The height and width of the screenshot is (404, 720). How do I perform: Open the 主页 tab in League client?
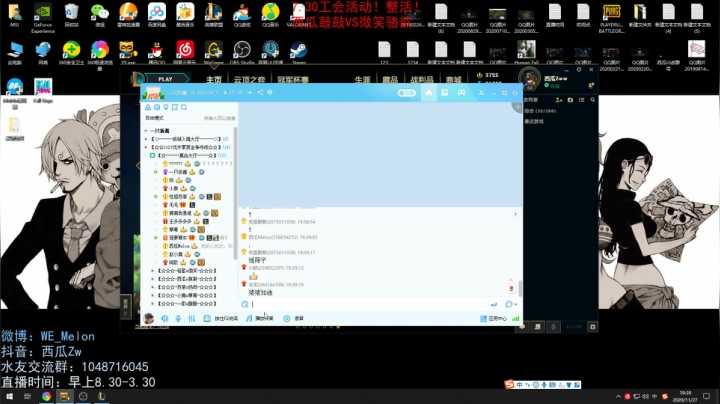[x=214, y=79]
